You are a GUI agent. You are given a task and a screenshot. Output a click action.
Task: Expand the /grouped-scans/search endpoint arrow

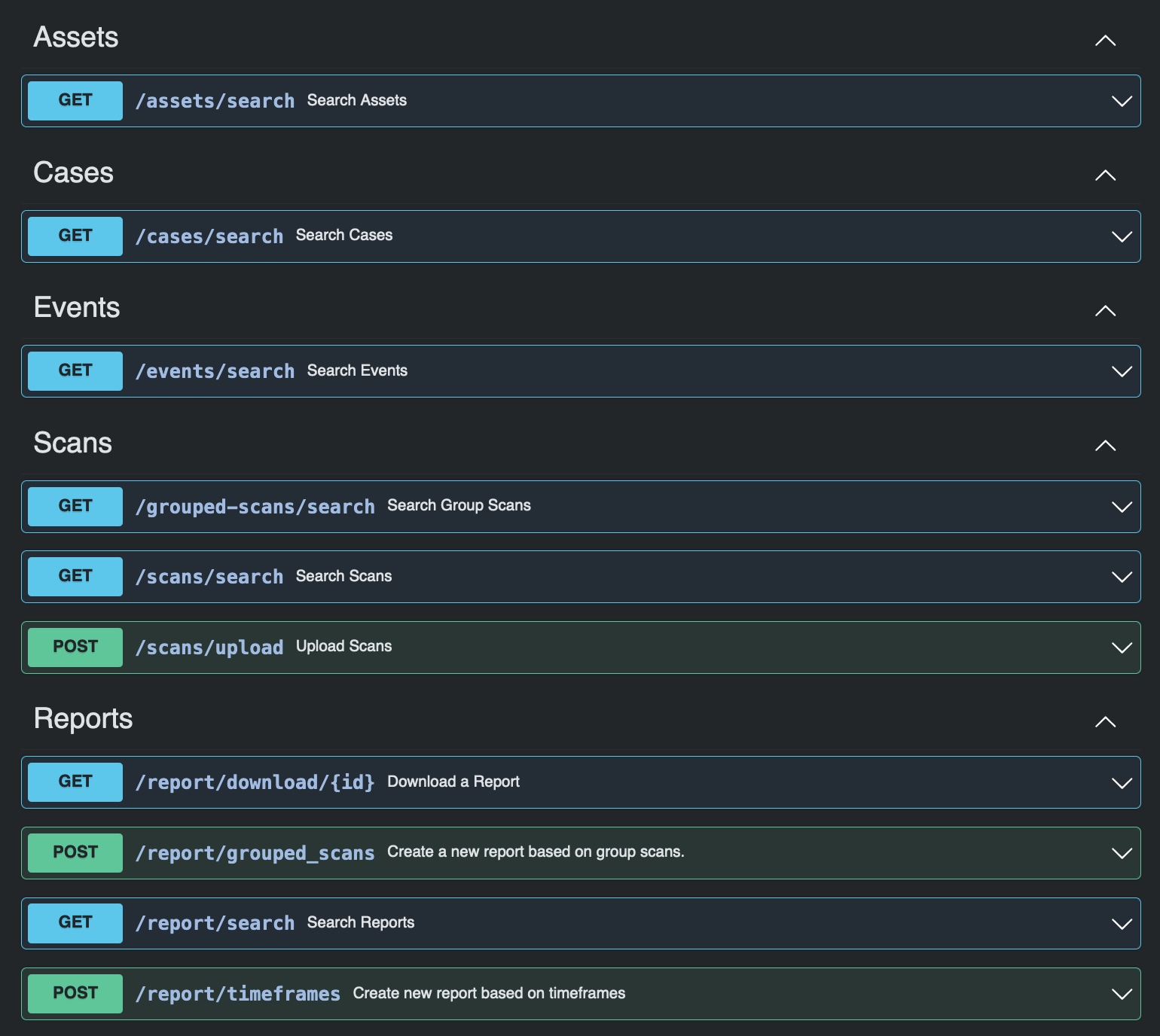coord(1122,507)
